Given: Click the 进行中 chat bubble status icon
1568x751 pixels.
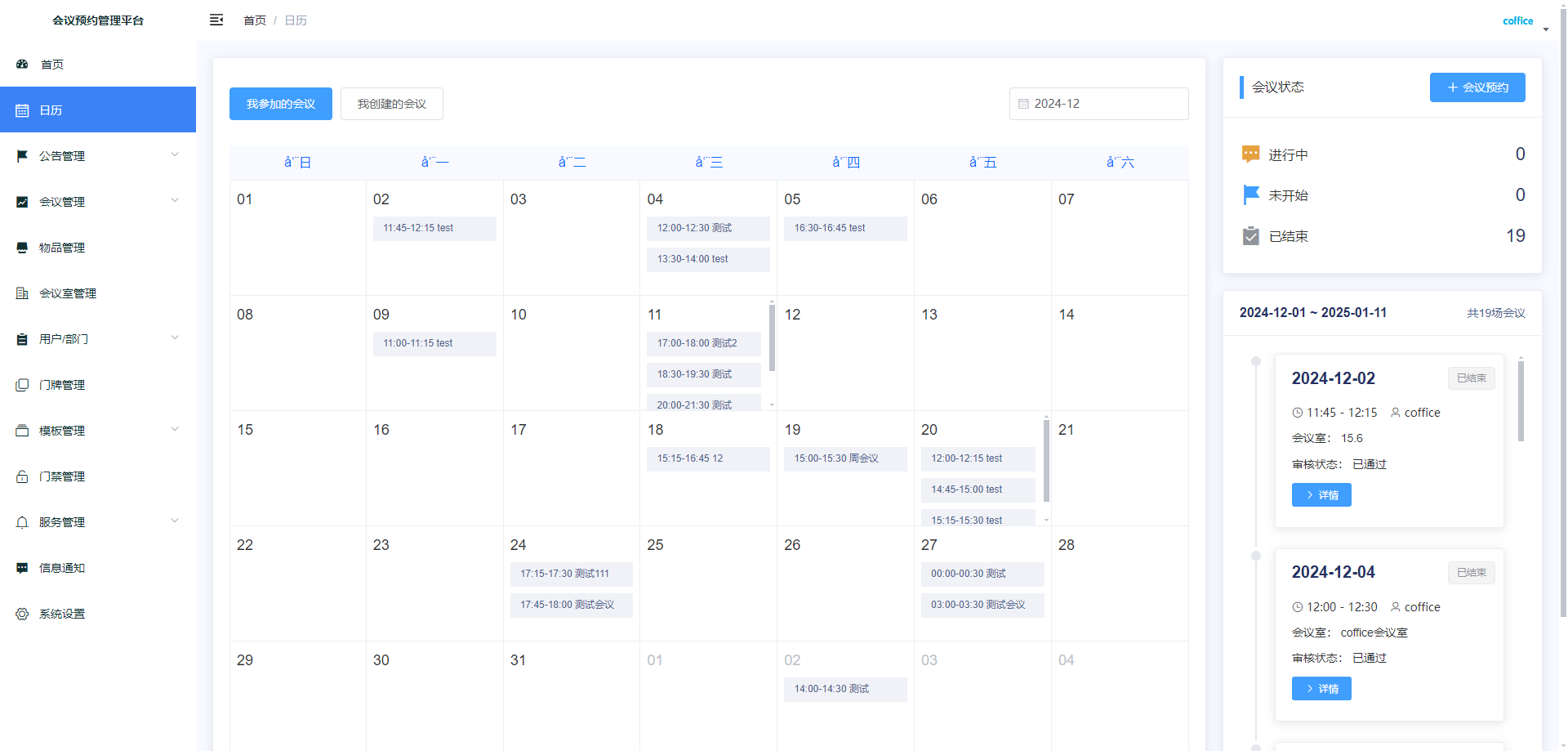Looking at the screenshot, I should pyautogui.click(x=1250, y=154).
